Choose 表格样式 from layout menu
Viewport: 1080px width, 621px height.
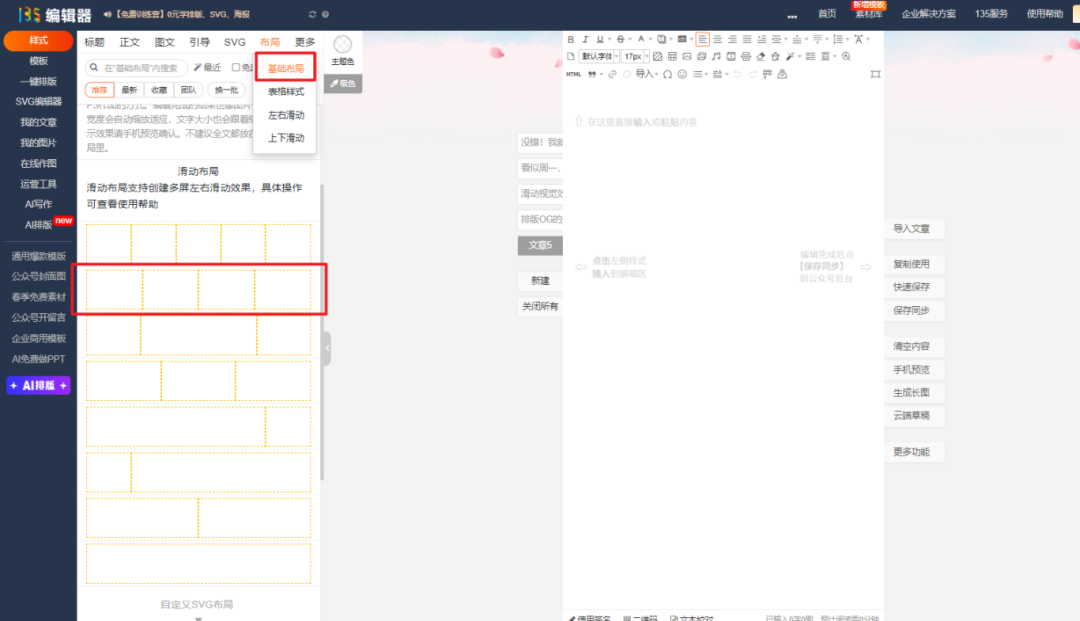coord(286,92)
